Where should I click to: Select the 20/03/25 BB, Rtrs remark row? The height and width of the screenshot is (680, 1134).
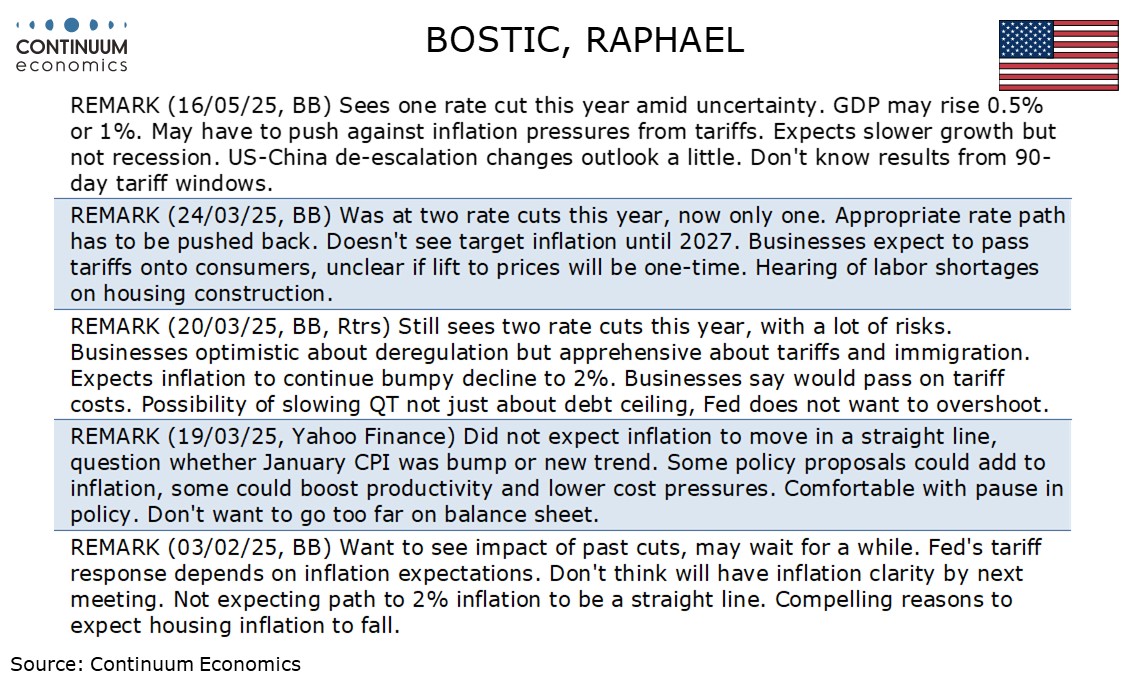click(x=563, y=365)
